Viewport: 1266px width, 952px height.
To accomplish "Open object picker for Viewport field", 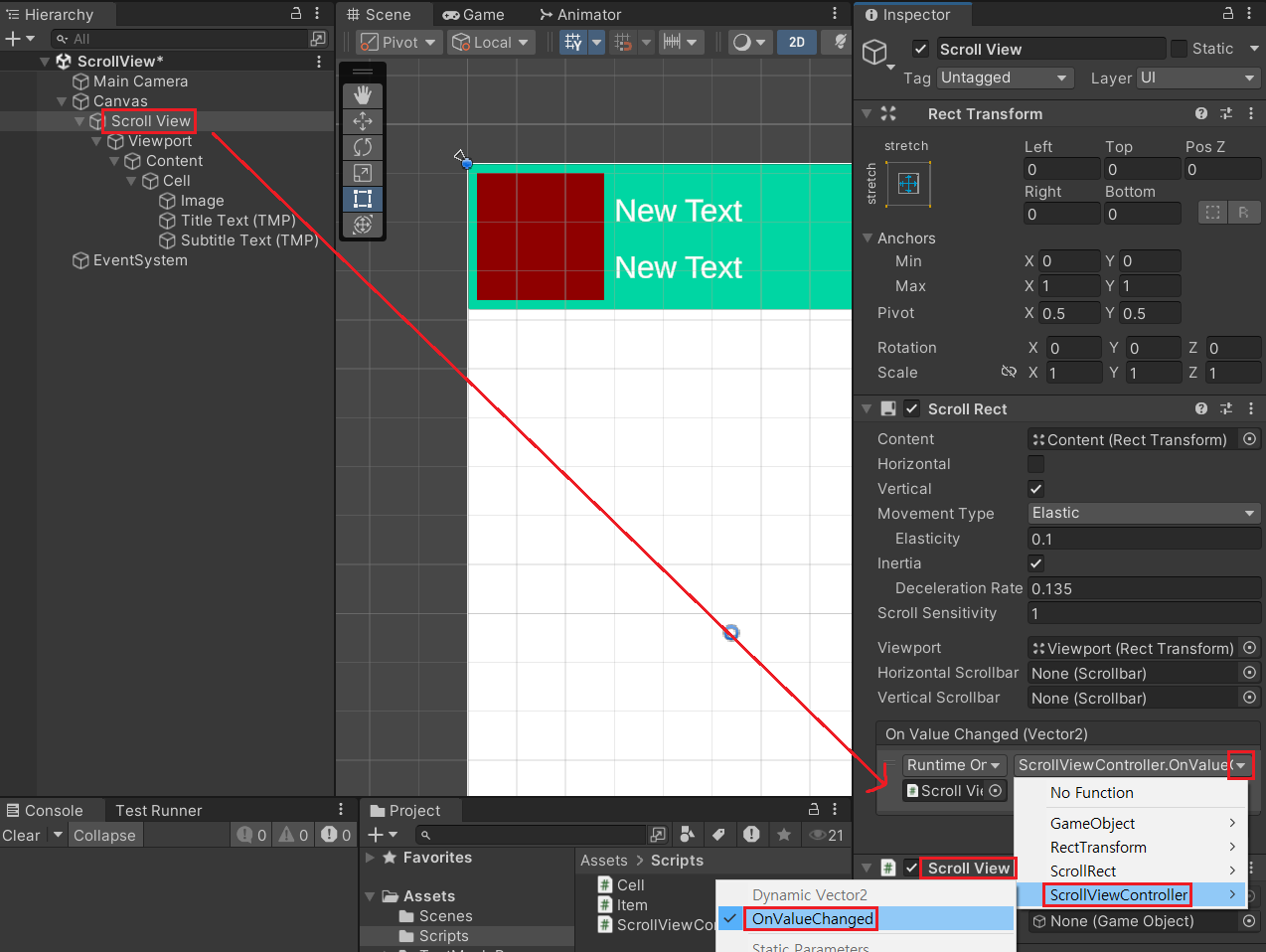I will click(1250, 648).
